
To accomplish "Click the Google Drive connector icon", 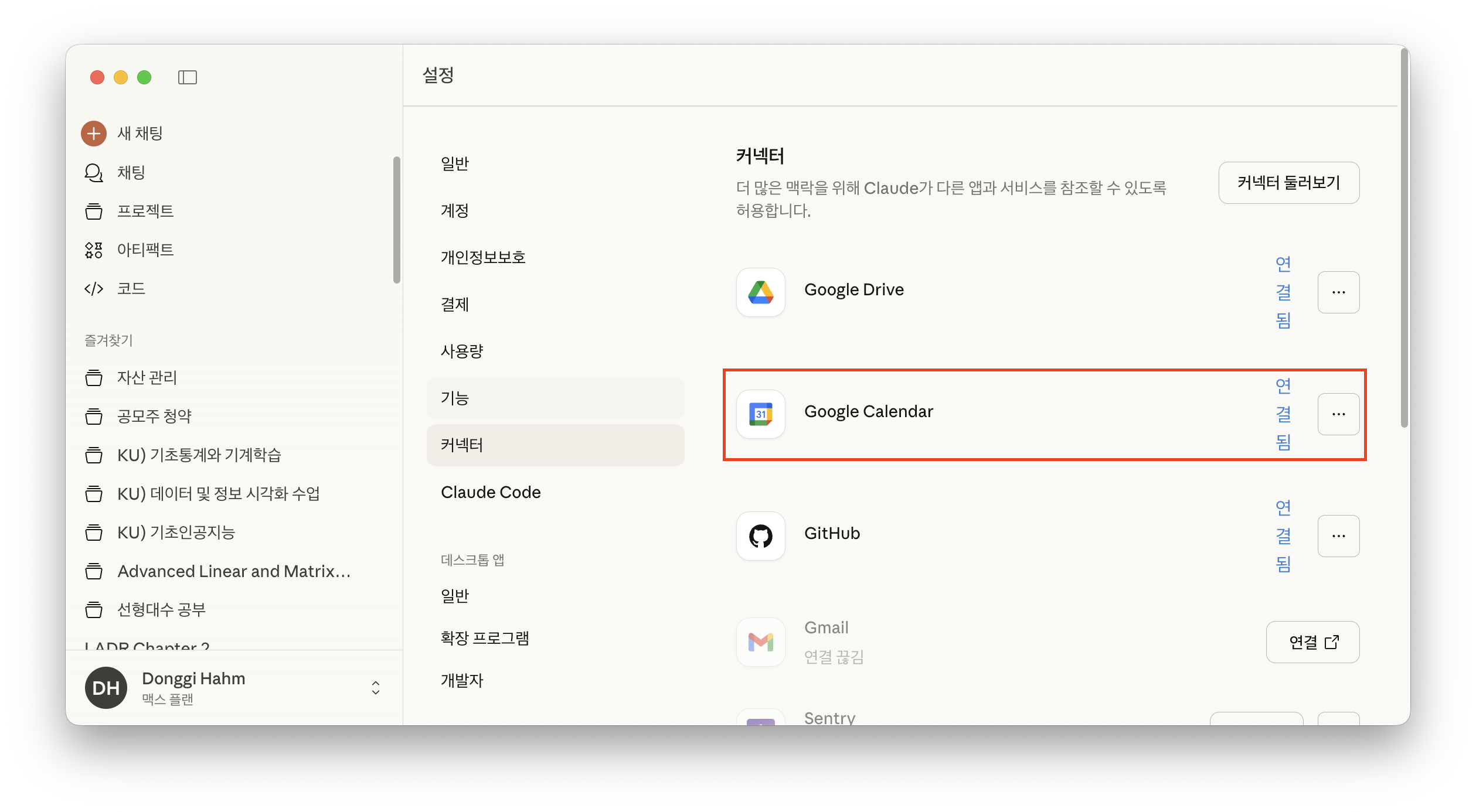I will pyautogui.click(x=761, y=292).
